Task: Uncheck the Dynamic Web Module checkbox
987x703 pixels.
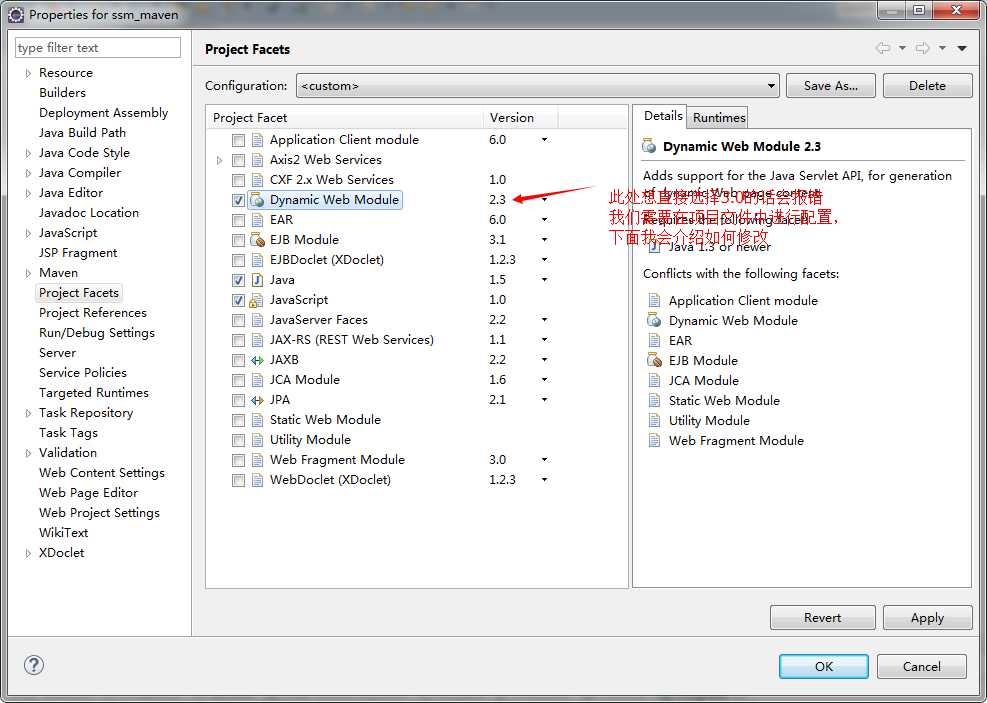Action: pyautogui.click(x=238, y=200)
